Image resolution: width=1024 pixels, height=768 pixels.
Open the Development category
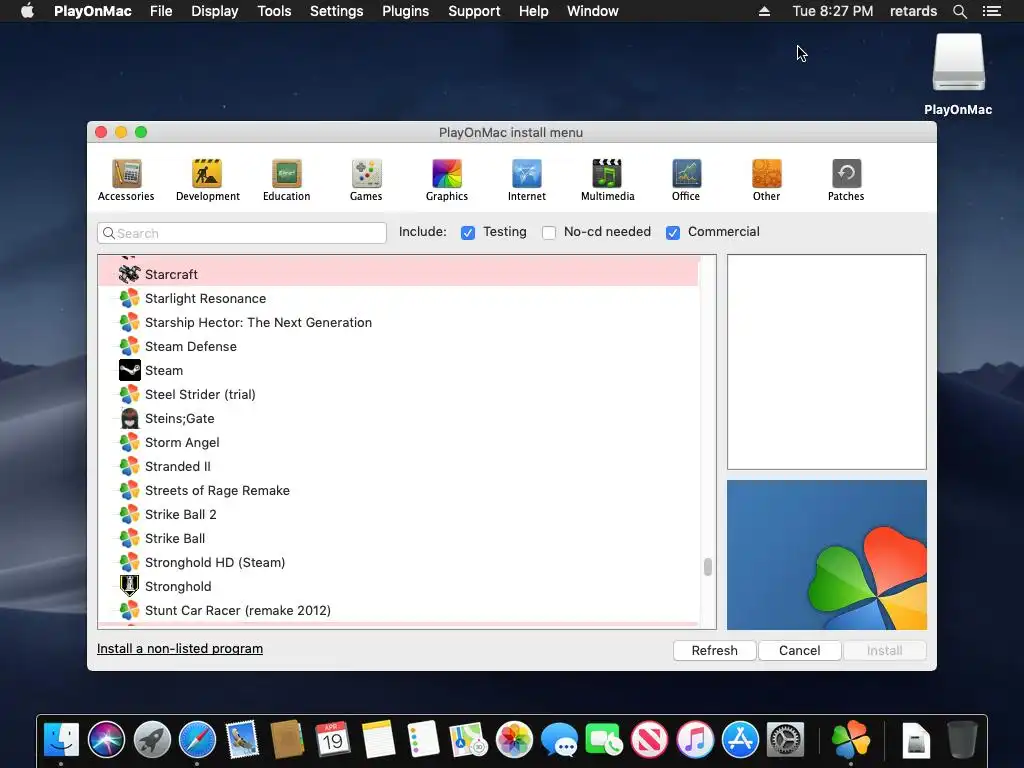[208, 180]
